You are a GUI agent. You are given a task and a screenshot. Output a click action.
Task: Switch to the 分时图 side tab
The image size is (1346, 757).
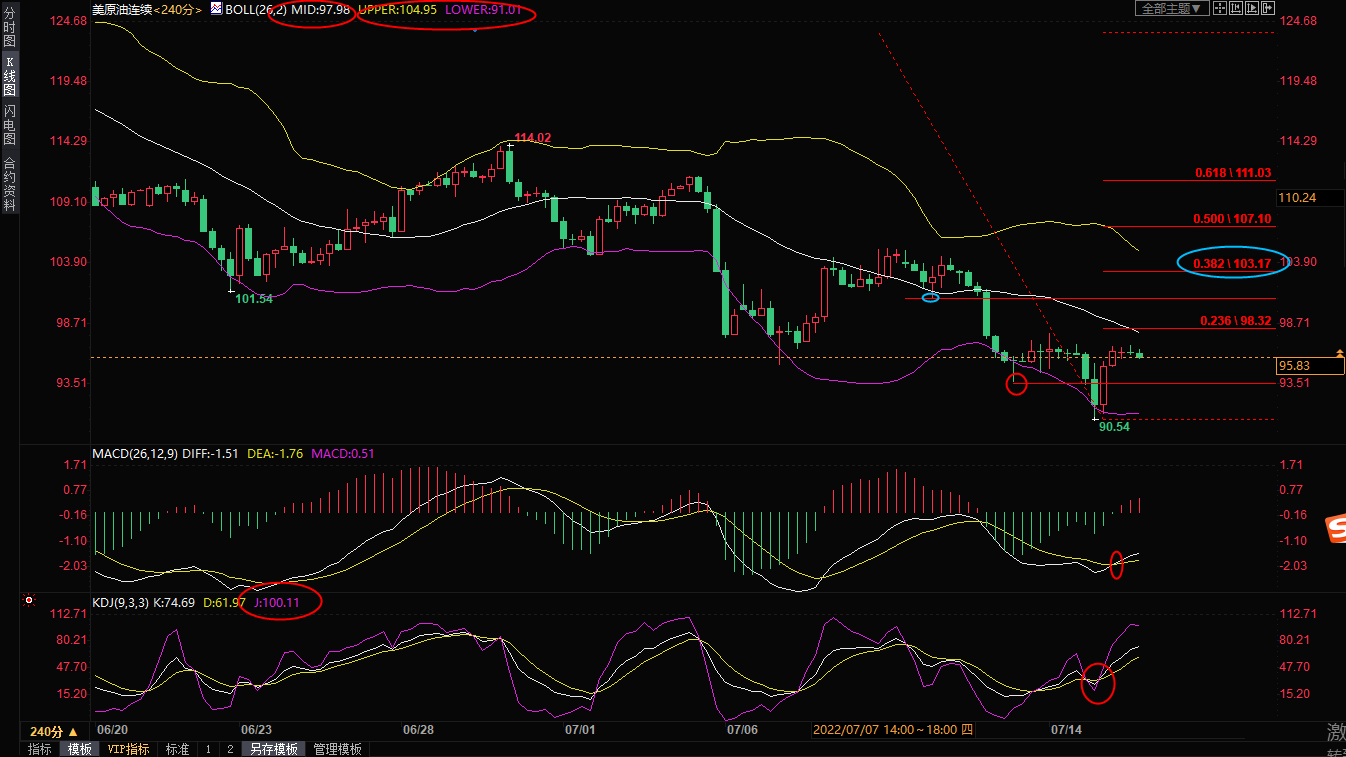pos(9,36)
